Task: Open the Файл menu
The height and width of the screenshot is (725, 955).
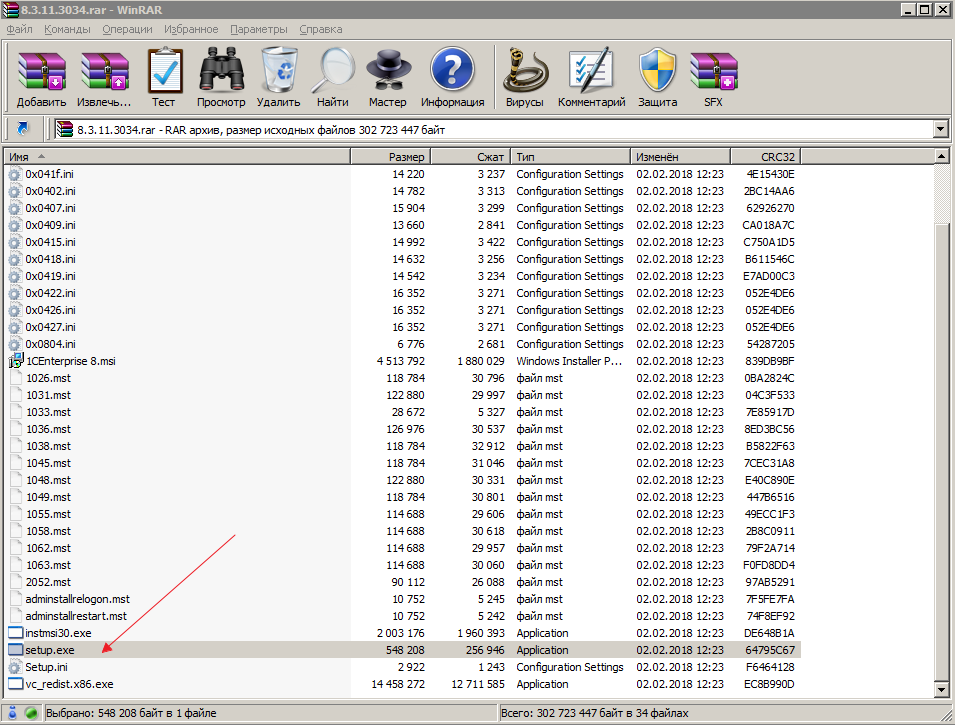Action: click(19, 29)
